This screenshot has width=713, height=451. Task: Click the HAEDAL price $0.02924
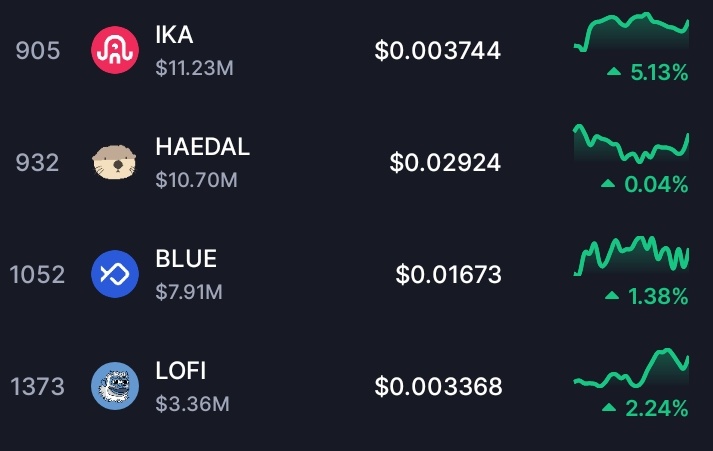[445, 162]
